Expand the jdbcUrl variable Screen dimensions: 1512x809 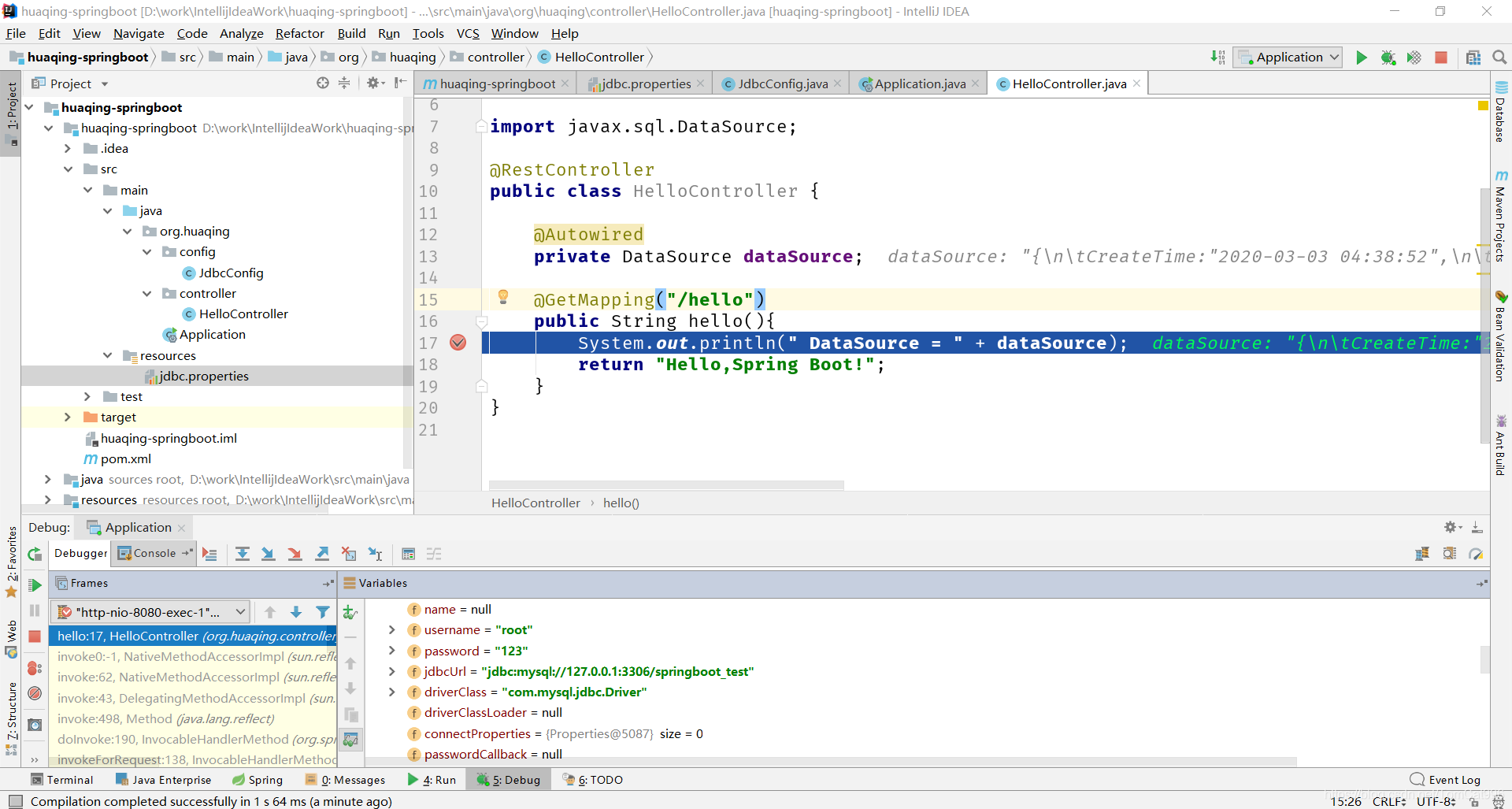(391, 671)
